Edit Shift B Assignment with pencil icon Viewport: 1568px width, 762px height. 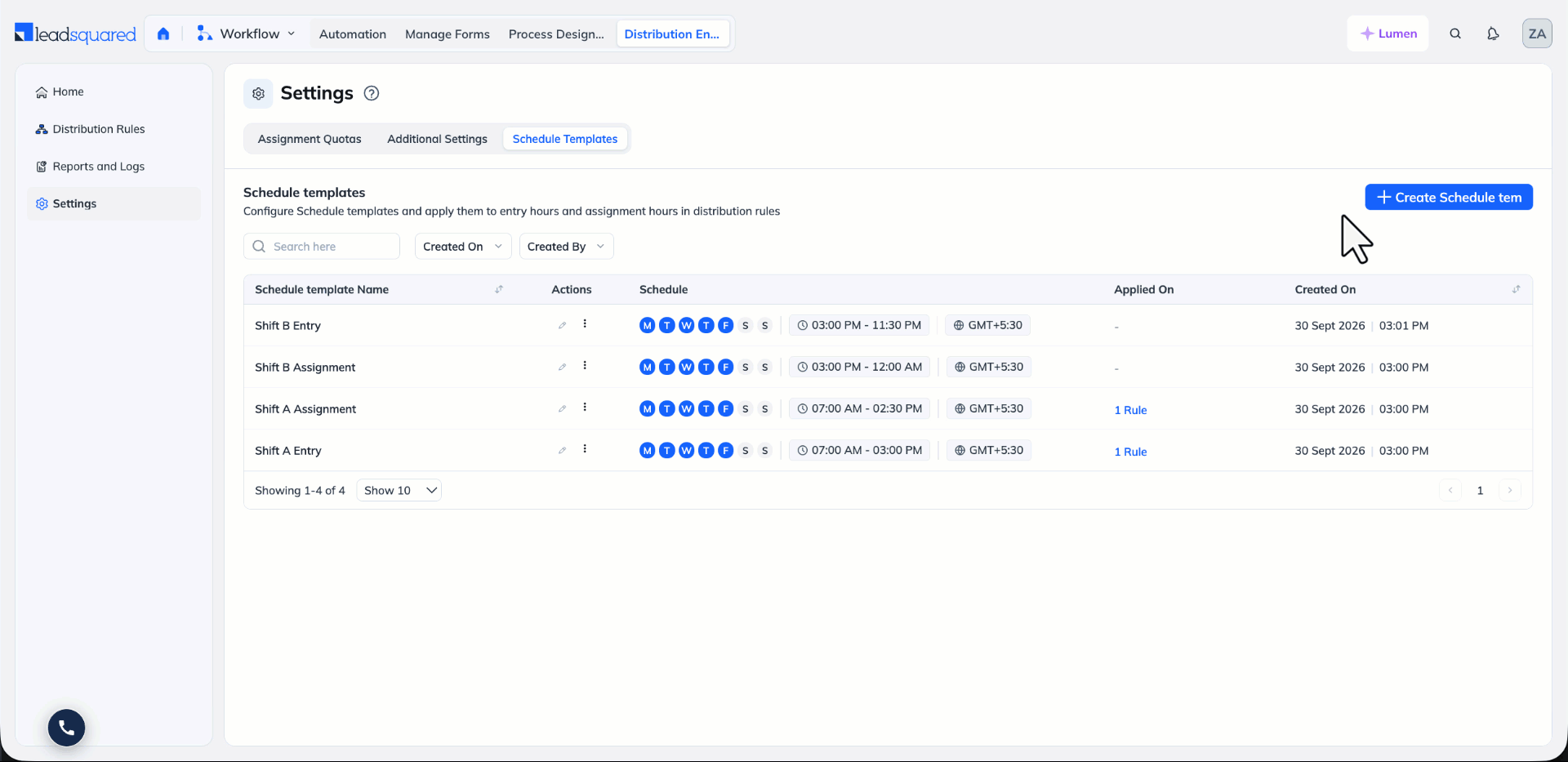(x=562, y=367)
